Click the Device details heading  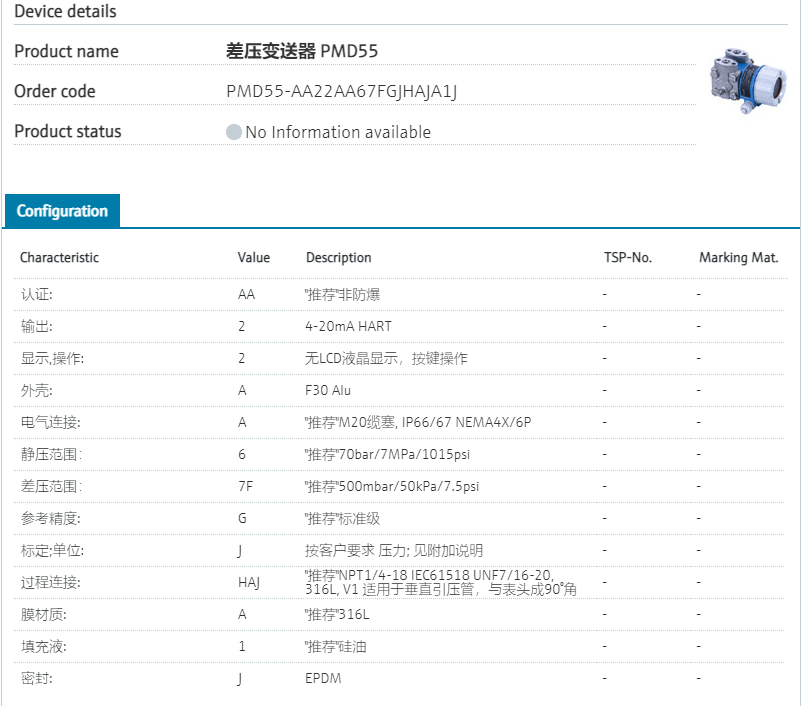pyautogui.click(x=65, y=12)
